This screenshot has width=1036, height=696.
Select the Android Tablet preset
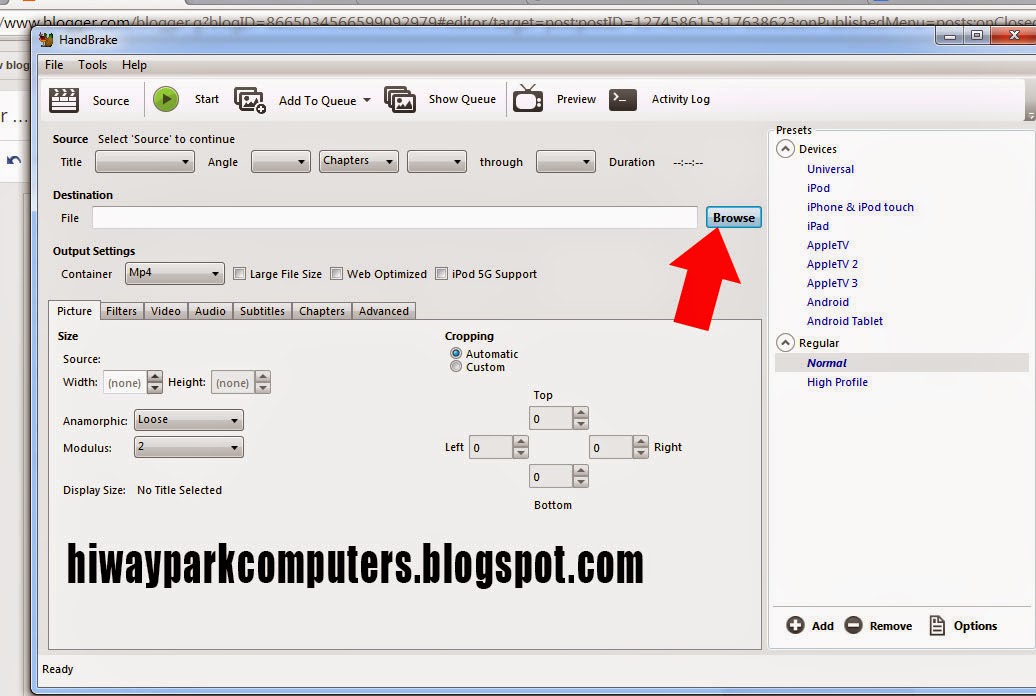[844, 321]
